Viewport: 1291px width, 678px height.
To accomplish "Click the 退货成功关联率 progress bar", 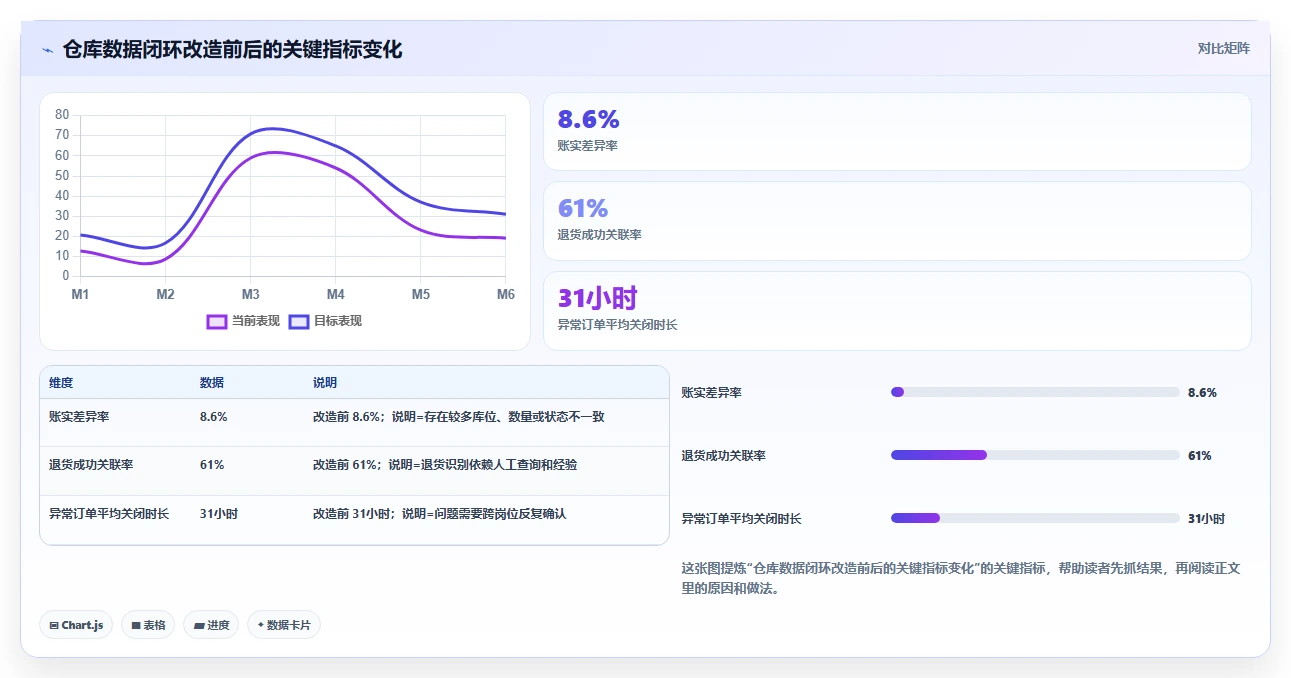I will (x=1035, y=455).
